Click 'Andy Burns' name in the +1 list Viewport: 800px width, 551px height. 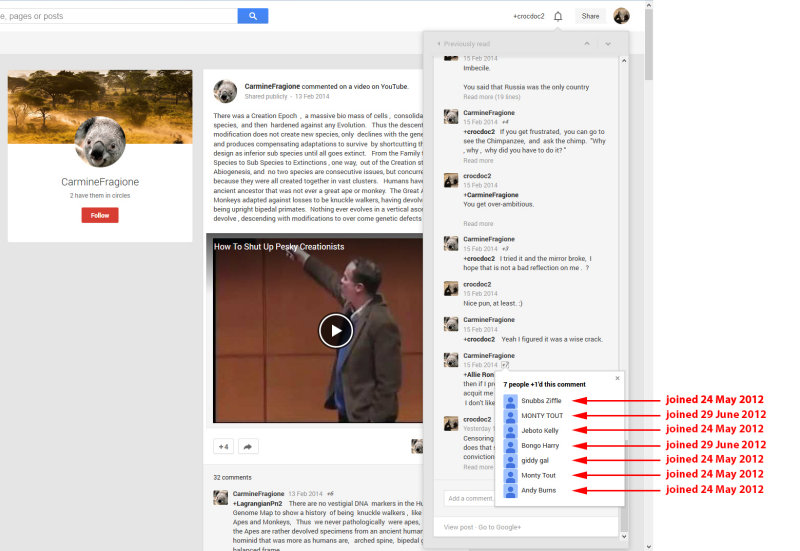(538, 490)
